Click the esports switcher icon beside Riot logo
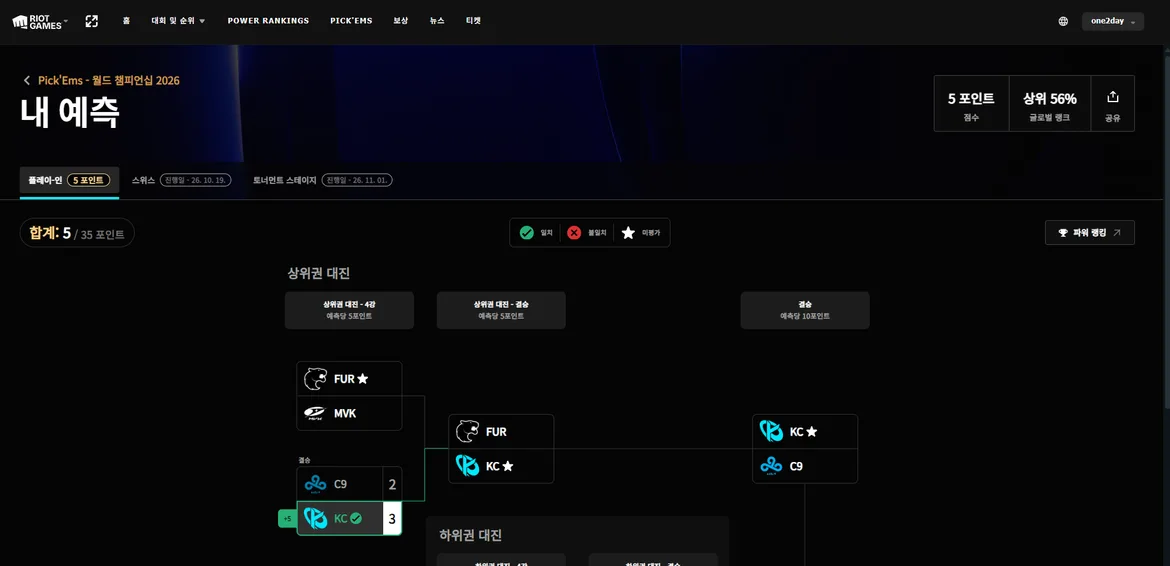The image size is (1170, 566). (92, 21)
